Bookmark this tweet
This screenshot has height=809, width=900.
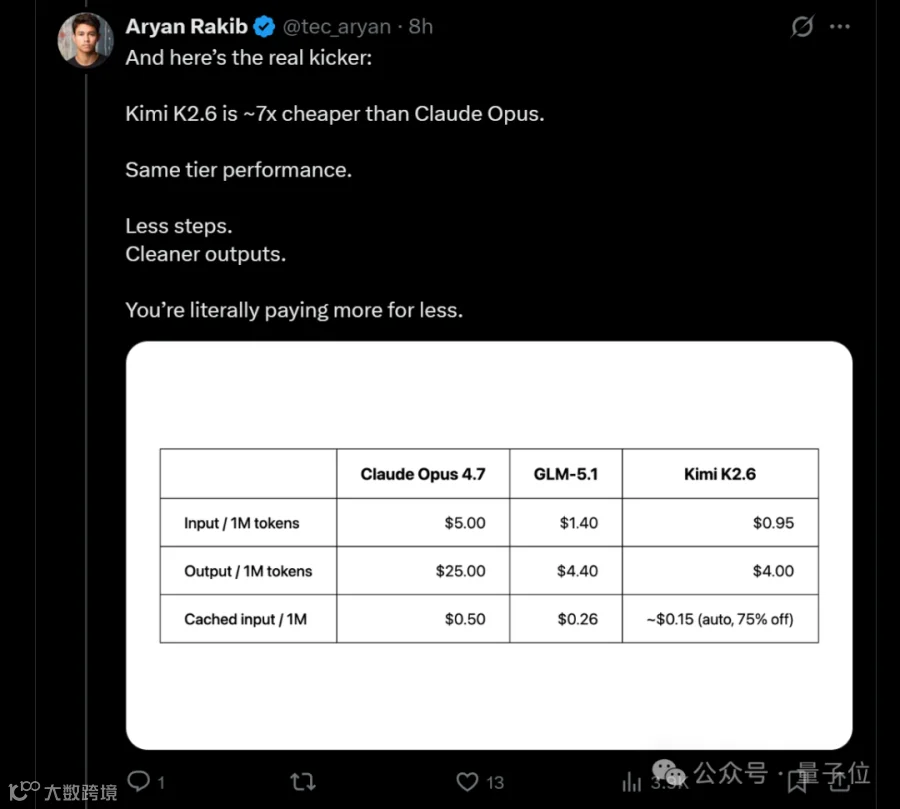[797, 780]
